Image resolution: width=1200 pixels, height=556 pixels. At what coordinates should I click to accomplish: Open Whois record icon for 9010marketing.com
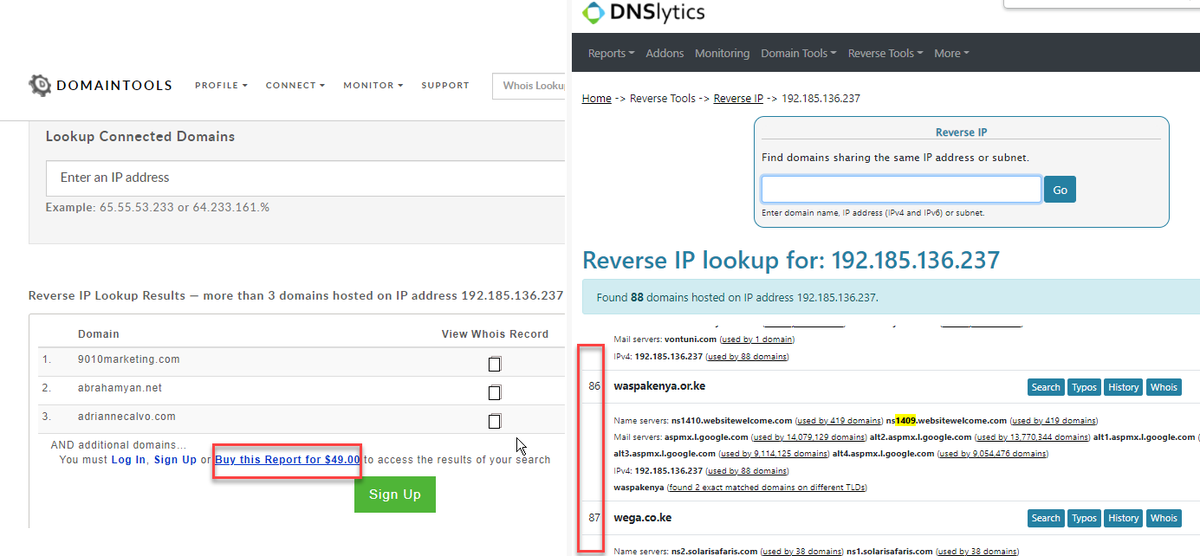494,364
